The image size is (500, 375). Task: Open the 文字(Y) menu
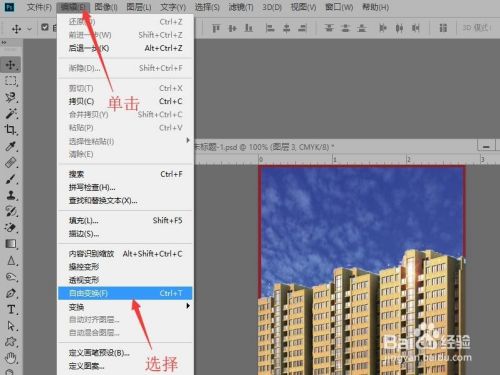tap(173, 7)
